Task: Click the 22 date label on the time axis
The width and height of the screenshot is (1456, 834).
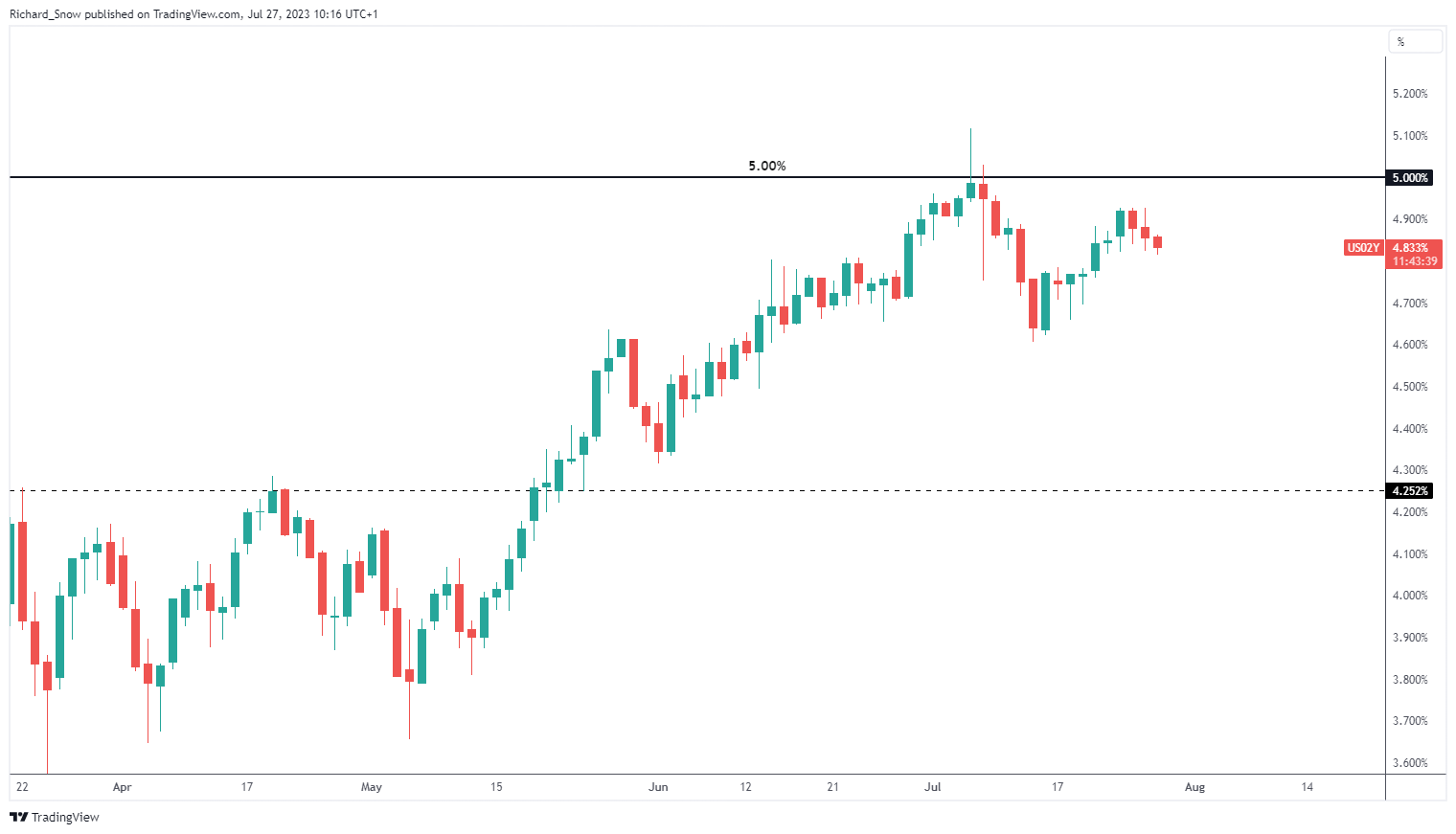Action: click(x=22, y=787)
